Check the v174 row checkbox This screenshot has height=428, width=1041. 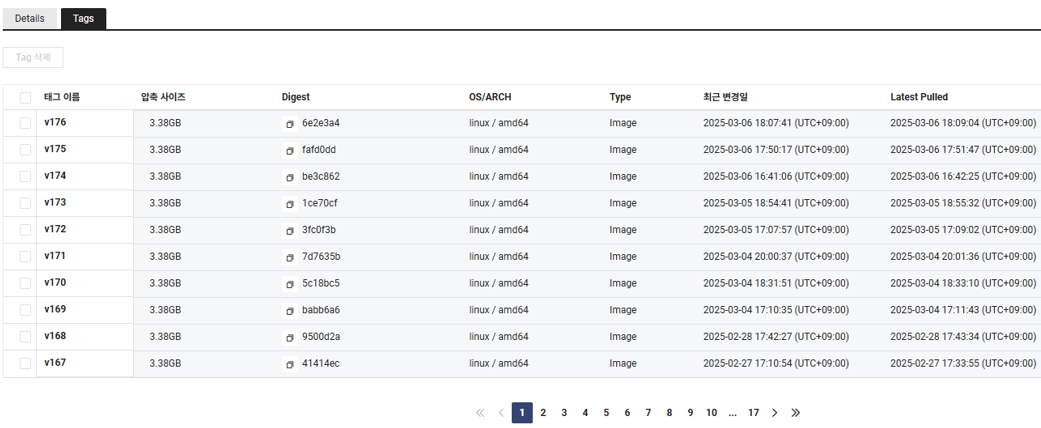tap(25, 177)
